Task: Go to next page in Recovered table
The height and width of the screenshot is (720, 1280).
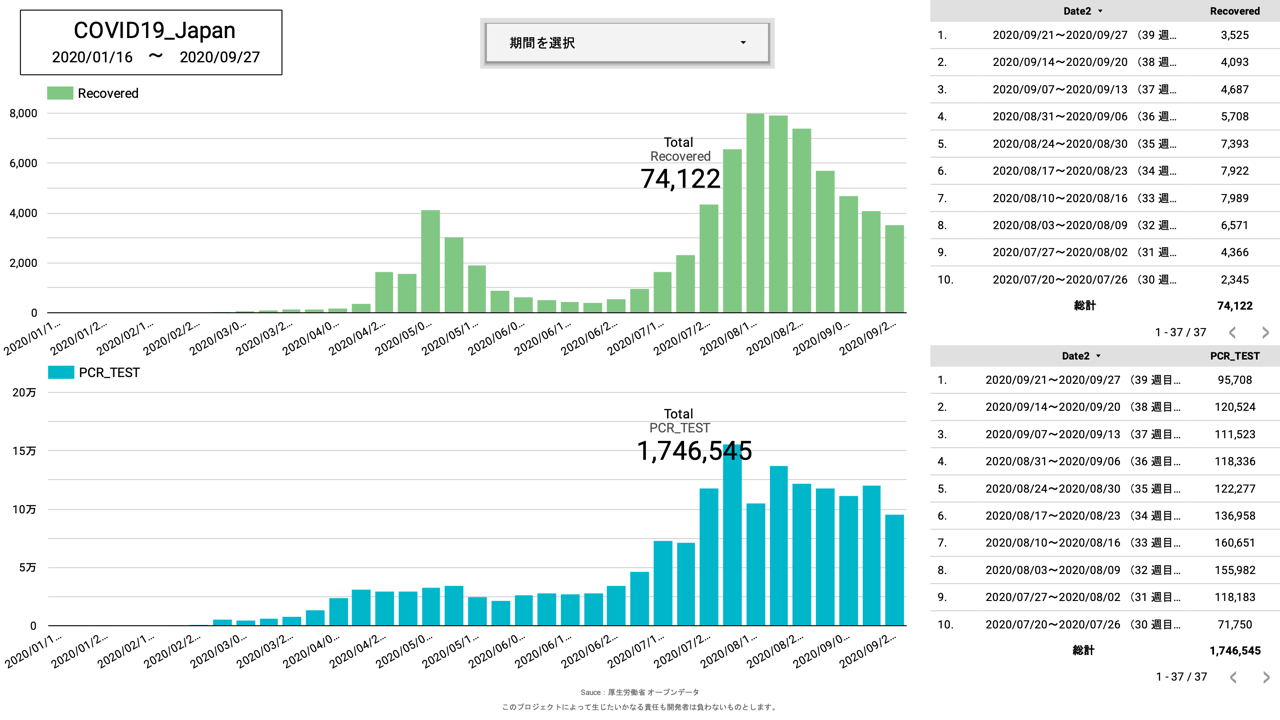Action: point(1265,332)
